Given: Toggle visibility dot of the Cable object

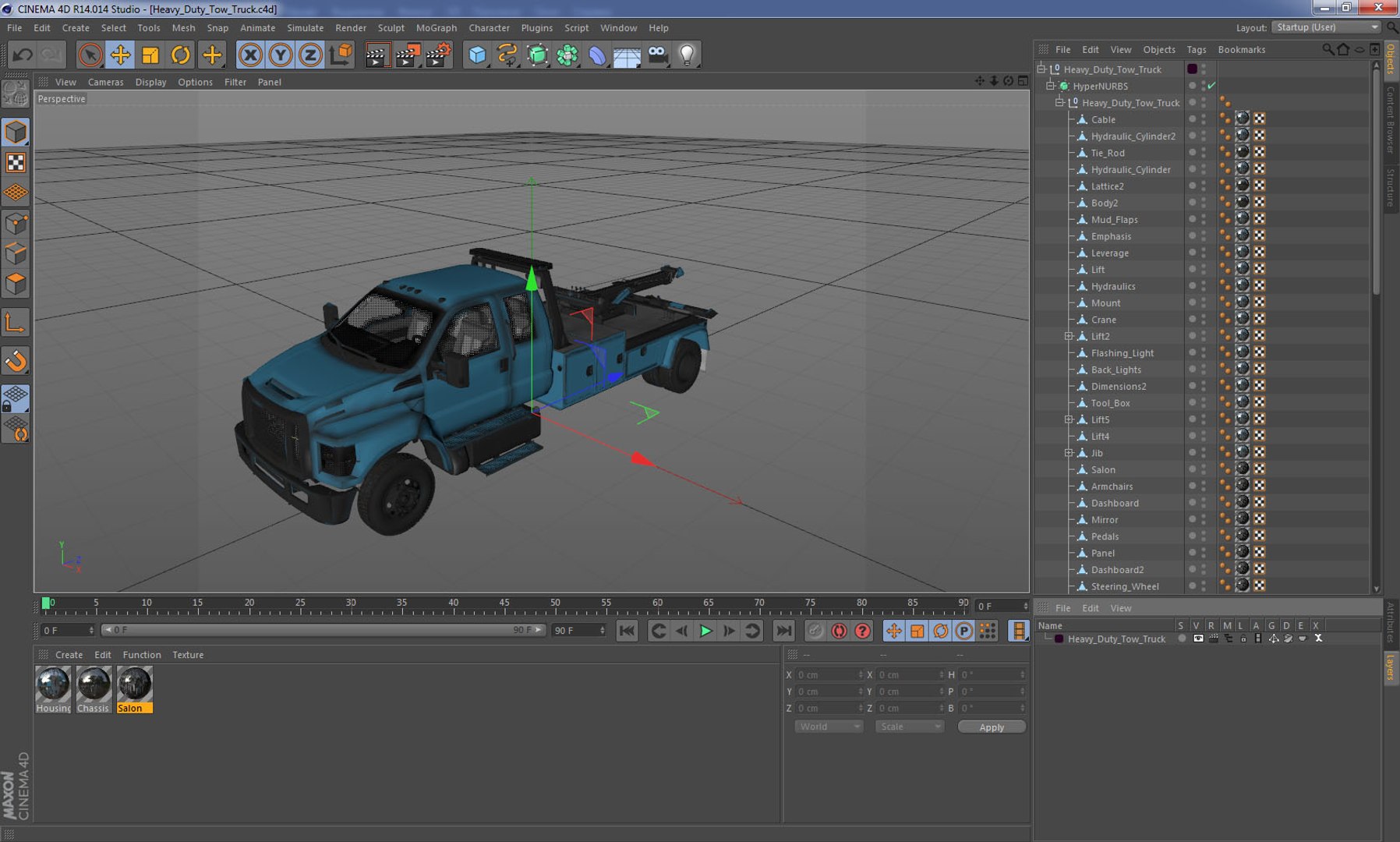Looking at the screenshot, I should [1192, 118].
